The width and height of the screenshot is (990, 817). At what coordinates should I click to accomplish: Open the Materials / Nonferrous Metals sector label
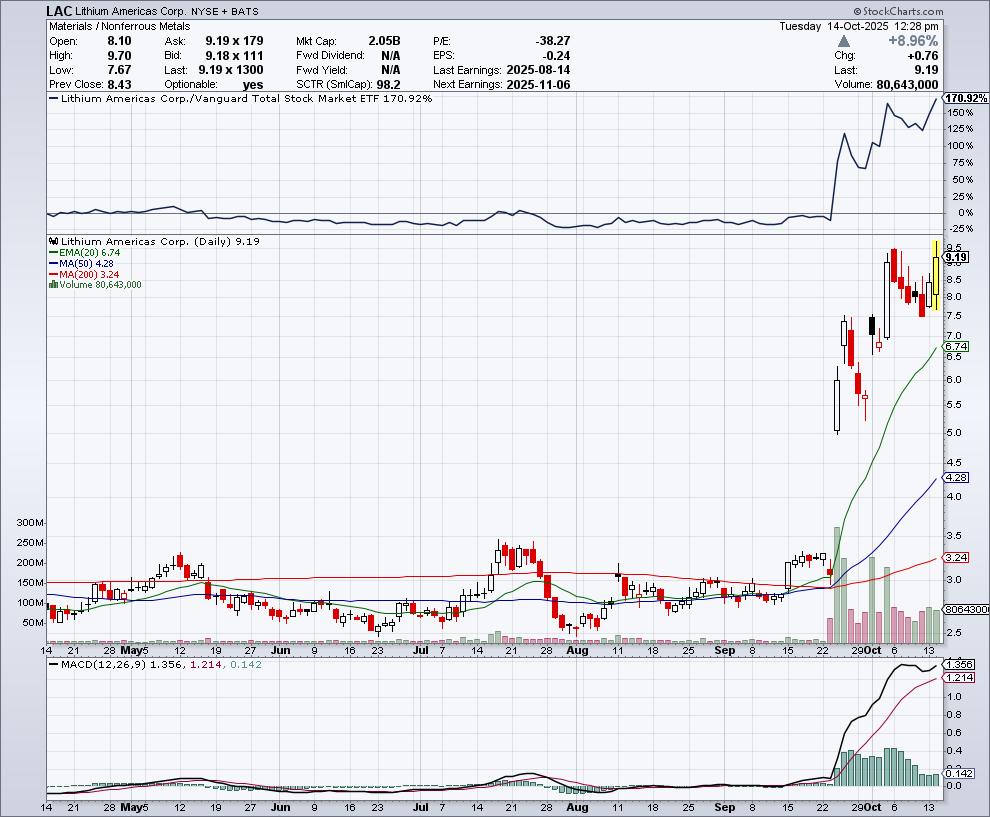[120, 27]
